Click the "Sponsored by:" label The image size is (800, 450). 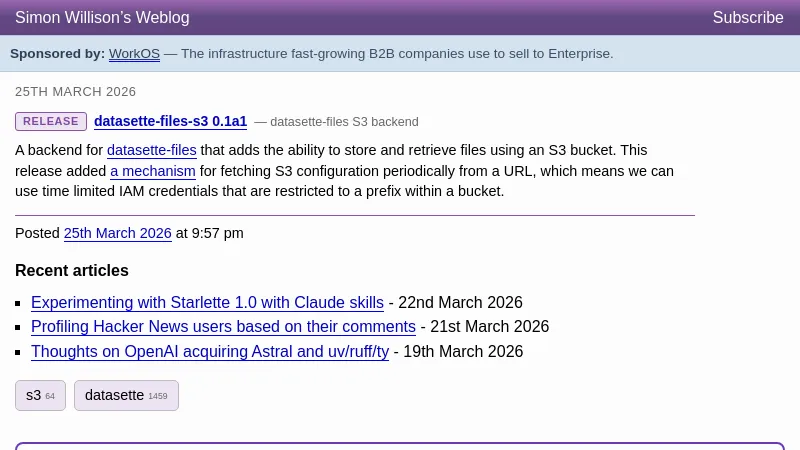(57, 54)
